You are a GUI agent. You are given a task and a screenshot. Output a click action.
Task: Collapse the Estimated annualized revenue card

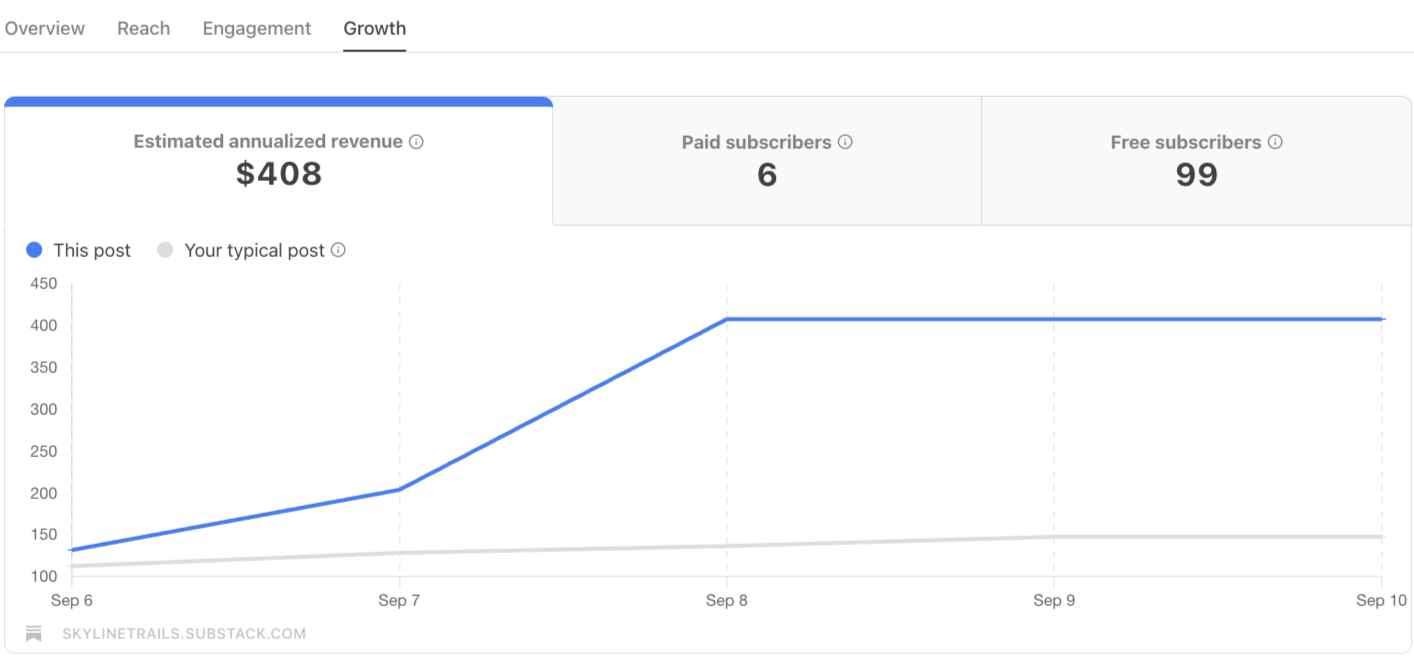[278, 160]
